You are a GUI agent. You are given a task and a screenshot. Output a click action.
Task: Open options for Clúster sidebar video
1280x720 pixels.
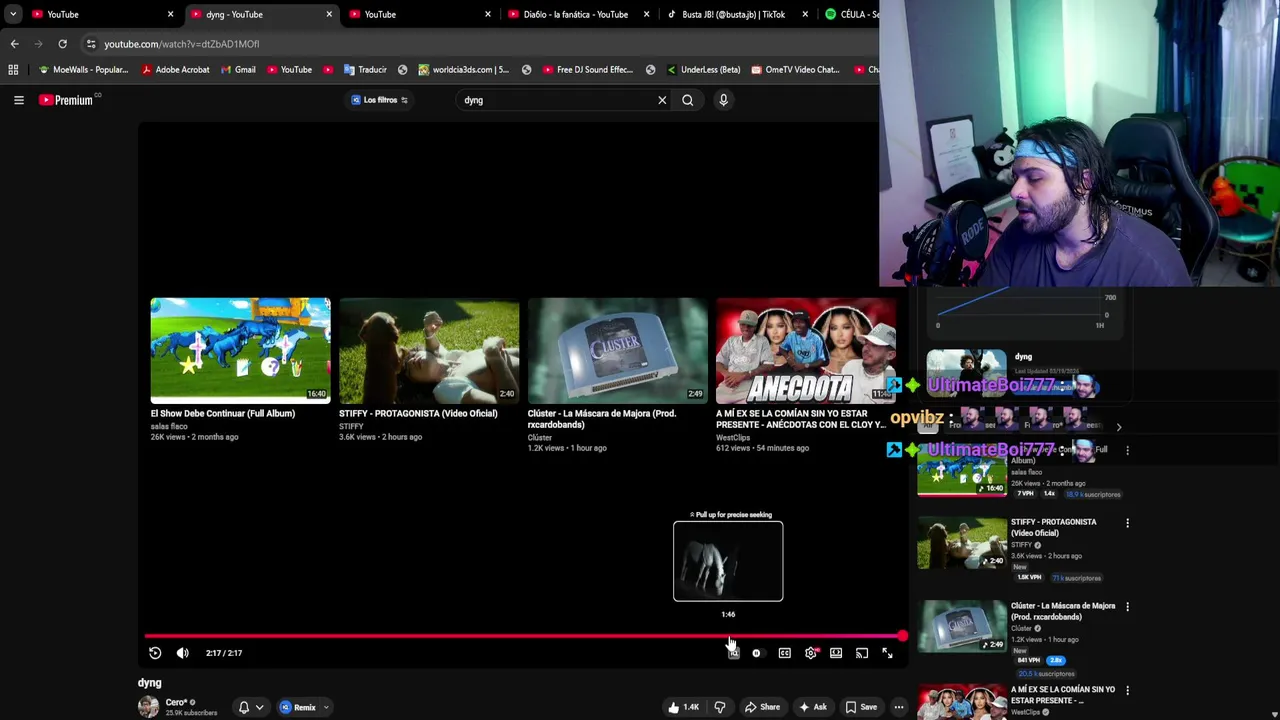click(x=1127, y=607)
